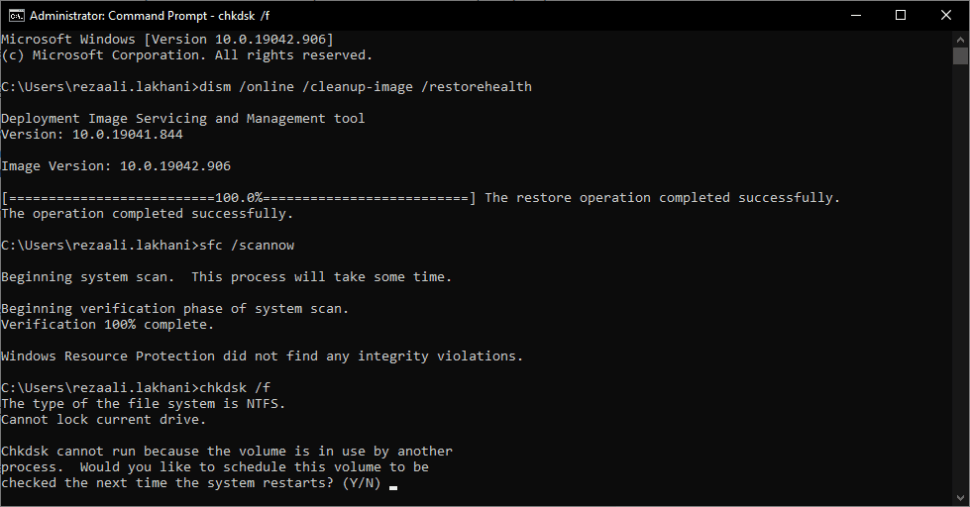
Task: Click the empty scrollbar track below the thumb
Action: pos(960,277)
